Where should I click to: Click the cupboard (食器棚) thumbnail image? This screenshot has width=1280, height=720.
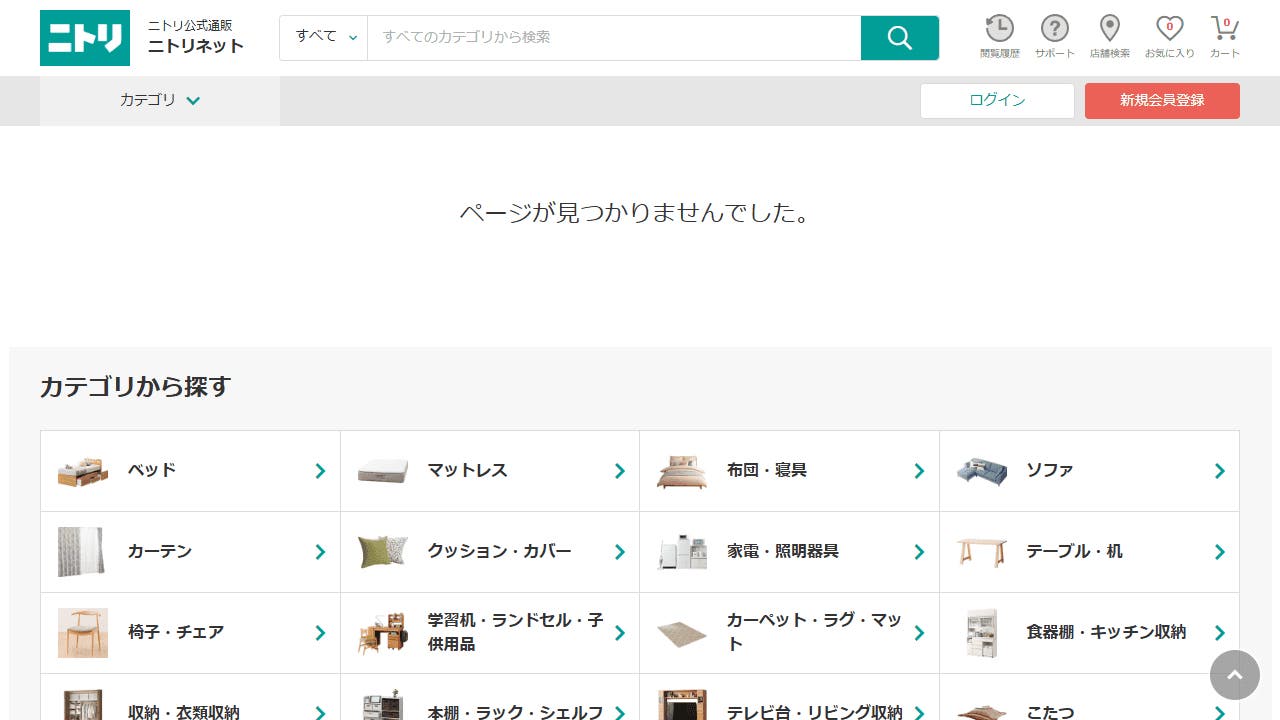982,633
